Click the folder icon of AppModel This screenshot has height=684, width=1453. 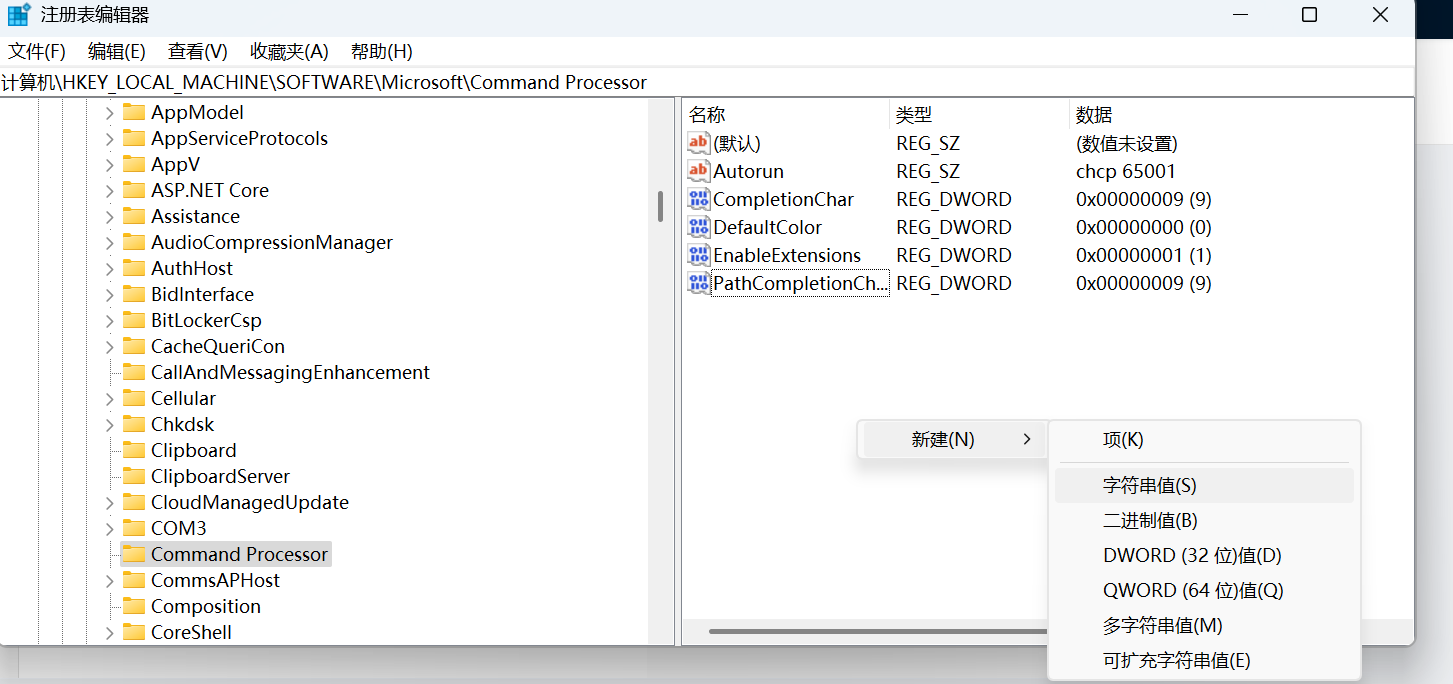(x=134, y=112)
